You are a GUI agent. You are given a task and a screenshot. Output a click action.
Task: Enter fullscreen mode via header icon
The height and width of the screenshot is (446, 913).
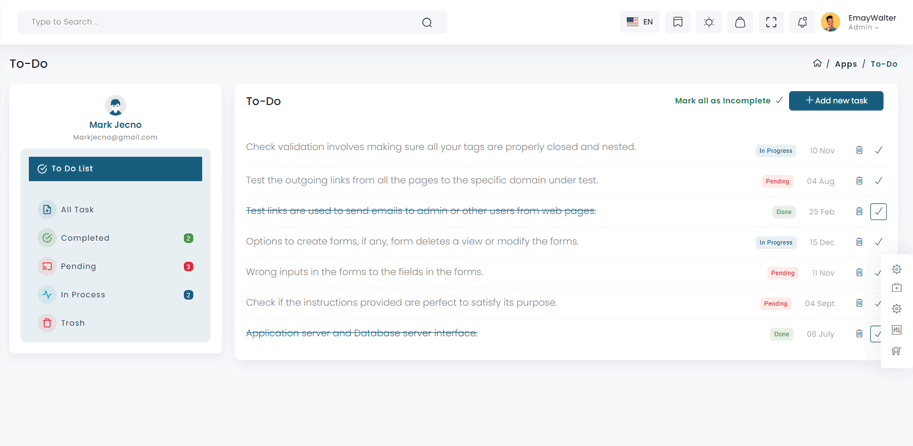click(771, 22)
